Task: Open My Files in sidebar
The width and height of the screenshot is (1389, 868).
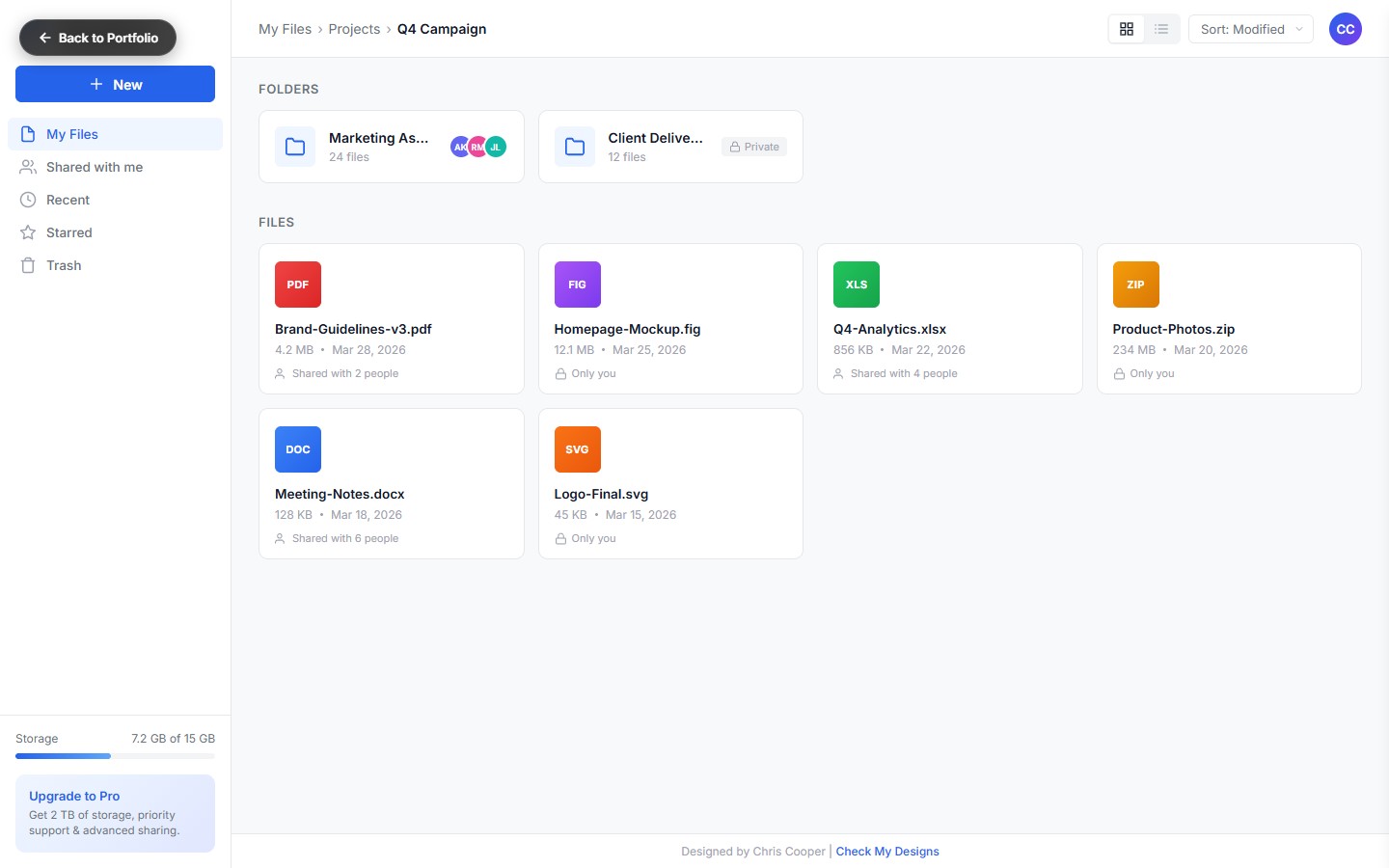Action: (115, 134)
